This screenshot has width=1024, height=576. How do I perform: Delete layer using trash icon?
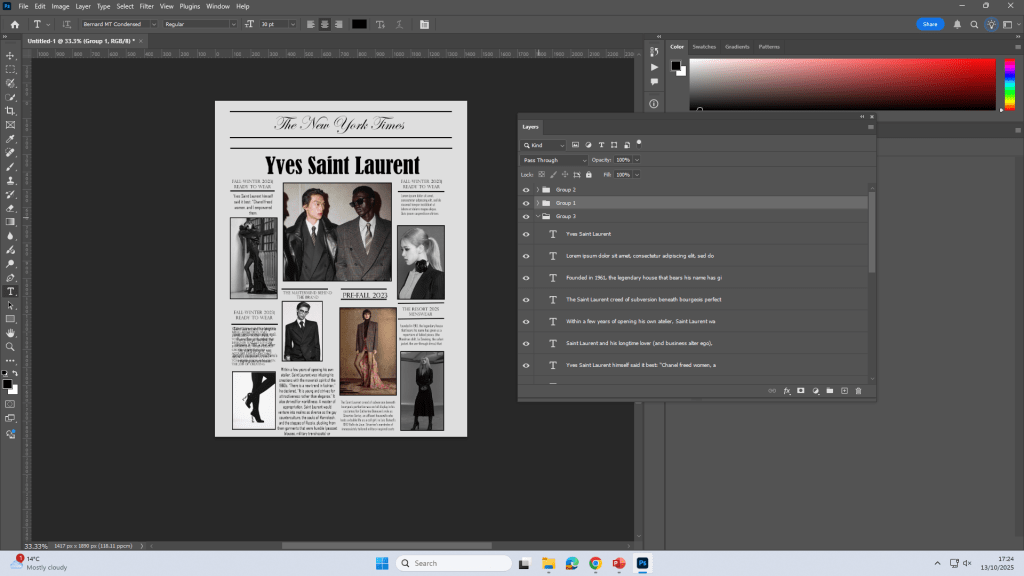tap(858, 390)
